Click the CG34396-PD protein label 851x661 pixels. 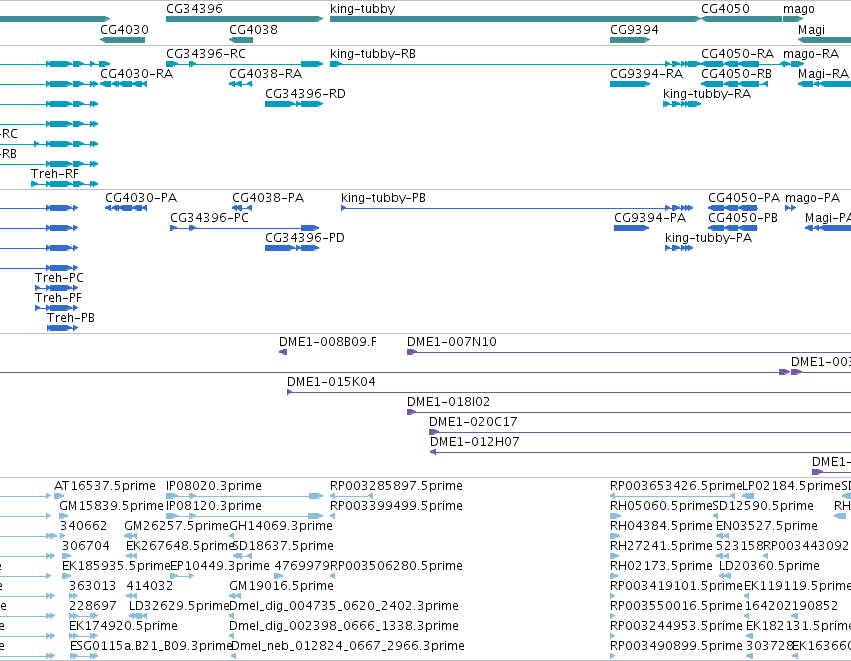tap(305, 238)
